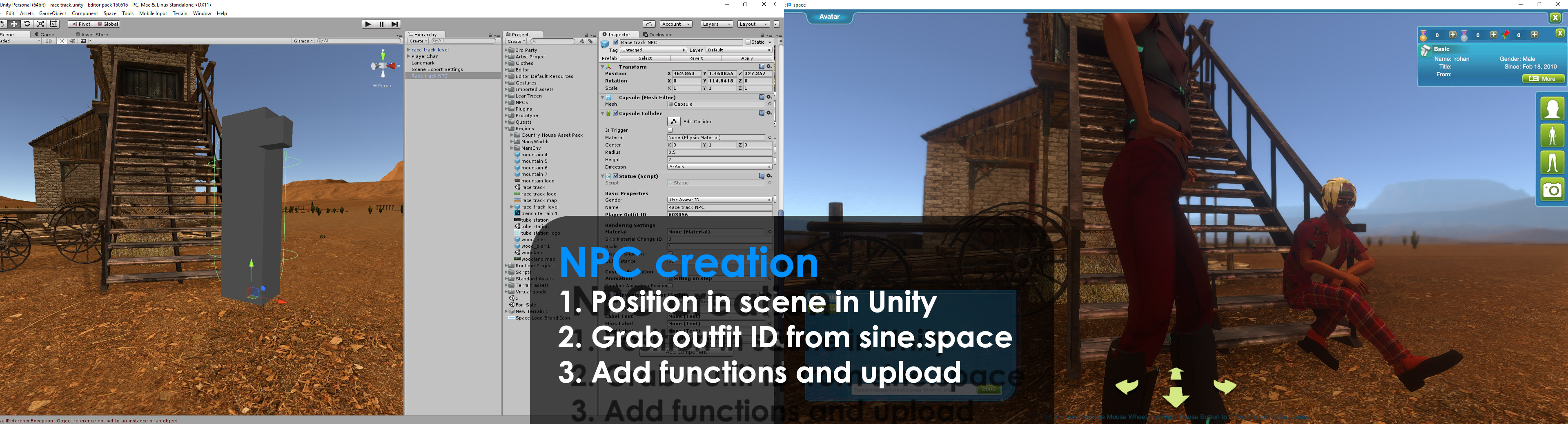Open the Terrain menu
The height and width of the screenshot is (424, 1568).
[180, 13]
